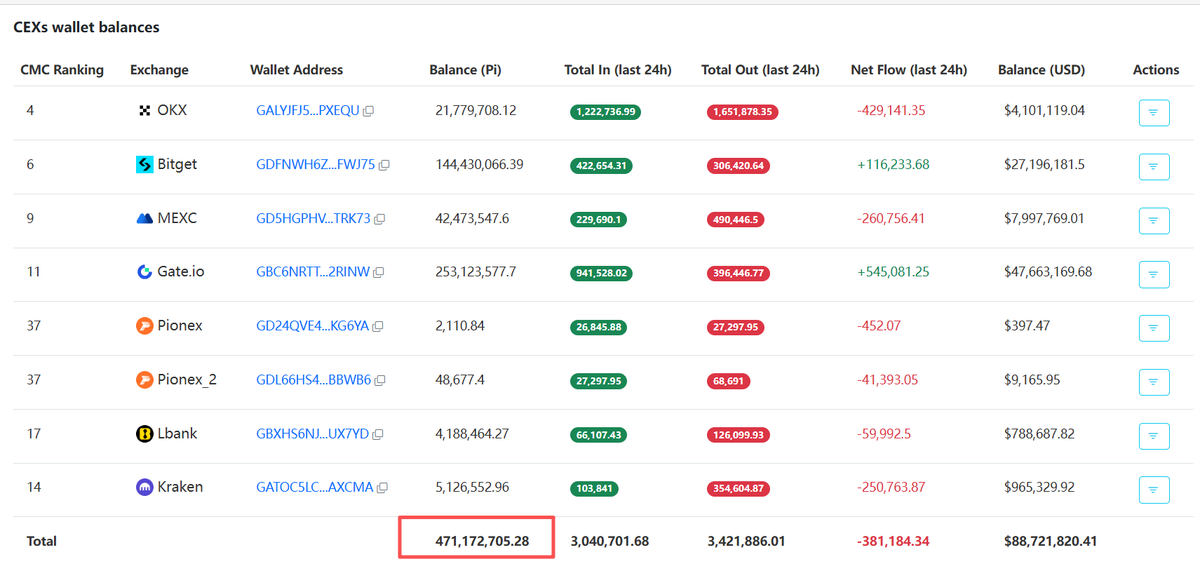Click the Balance (Pi) column header
This screenshot has height=564, width=1200.
click(x=465, y=70)
